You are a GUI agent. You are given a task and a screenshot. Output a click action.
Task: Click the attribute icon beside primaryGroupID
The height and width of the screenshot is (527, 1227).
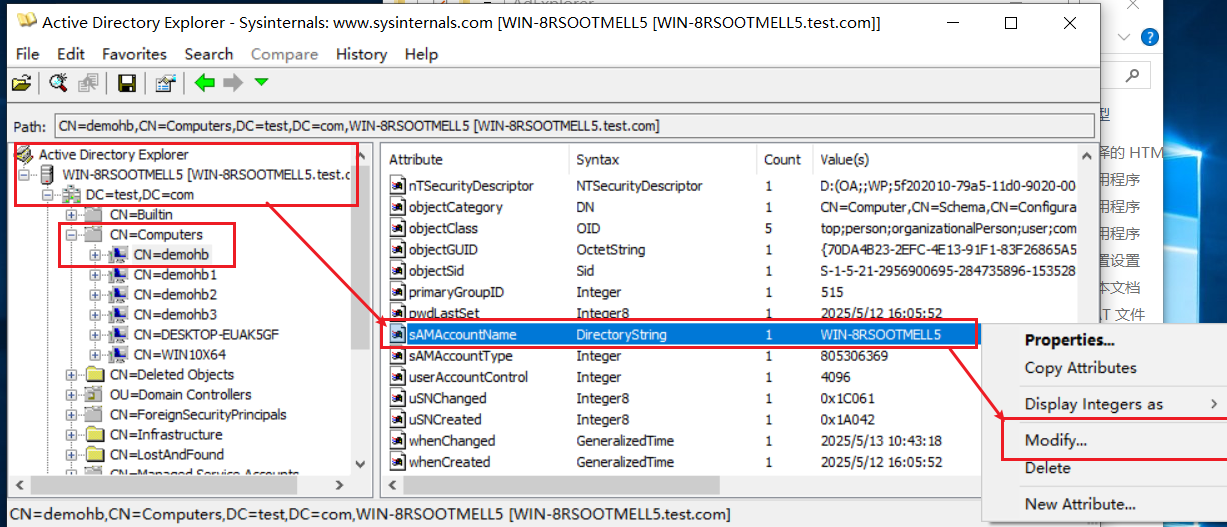coord(397,292)
